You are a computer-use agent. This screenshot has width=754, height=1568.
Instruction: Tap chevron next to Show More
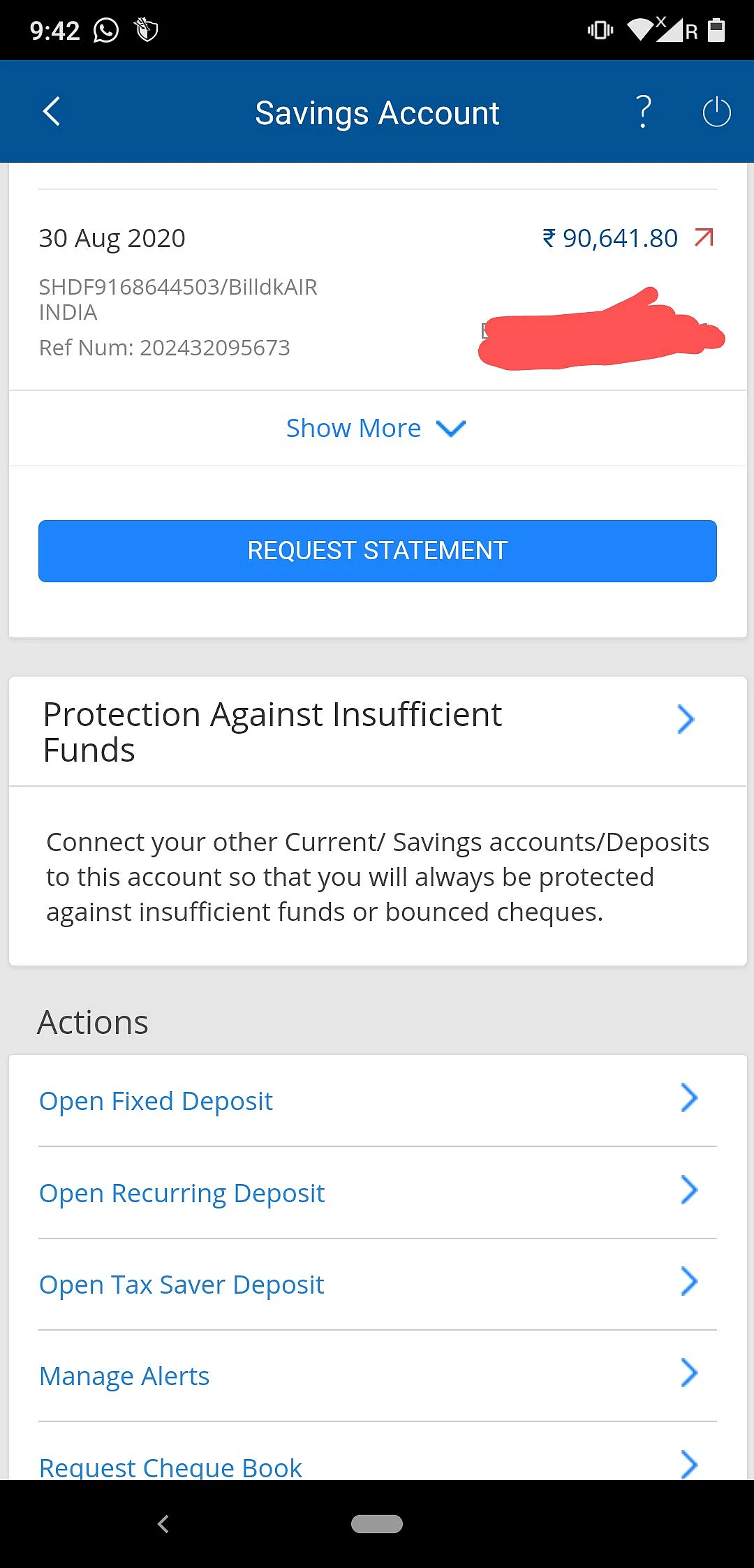(451, 428)
